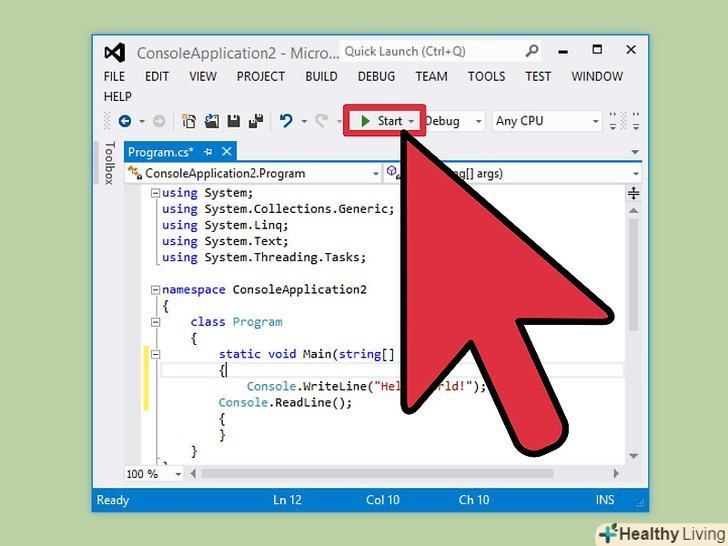The width and height of the screenshot is (728, 546).
Task: Click the vertical scrollbar down arrow
Action: click(634, 456)
